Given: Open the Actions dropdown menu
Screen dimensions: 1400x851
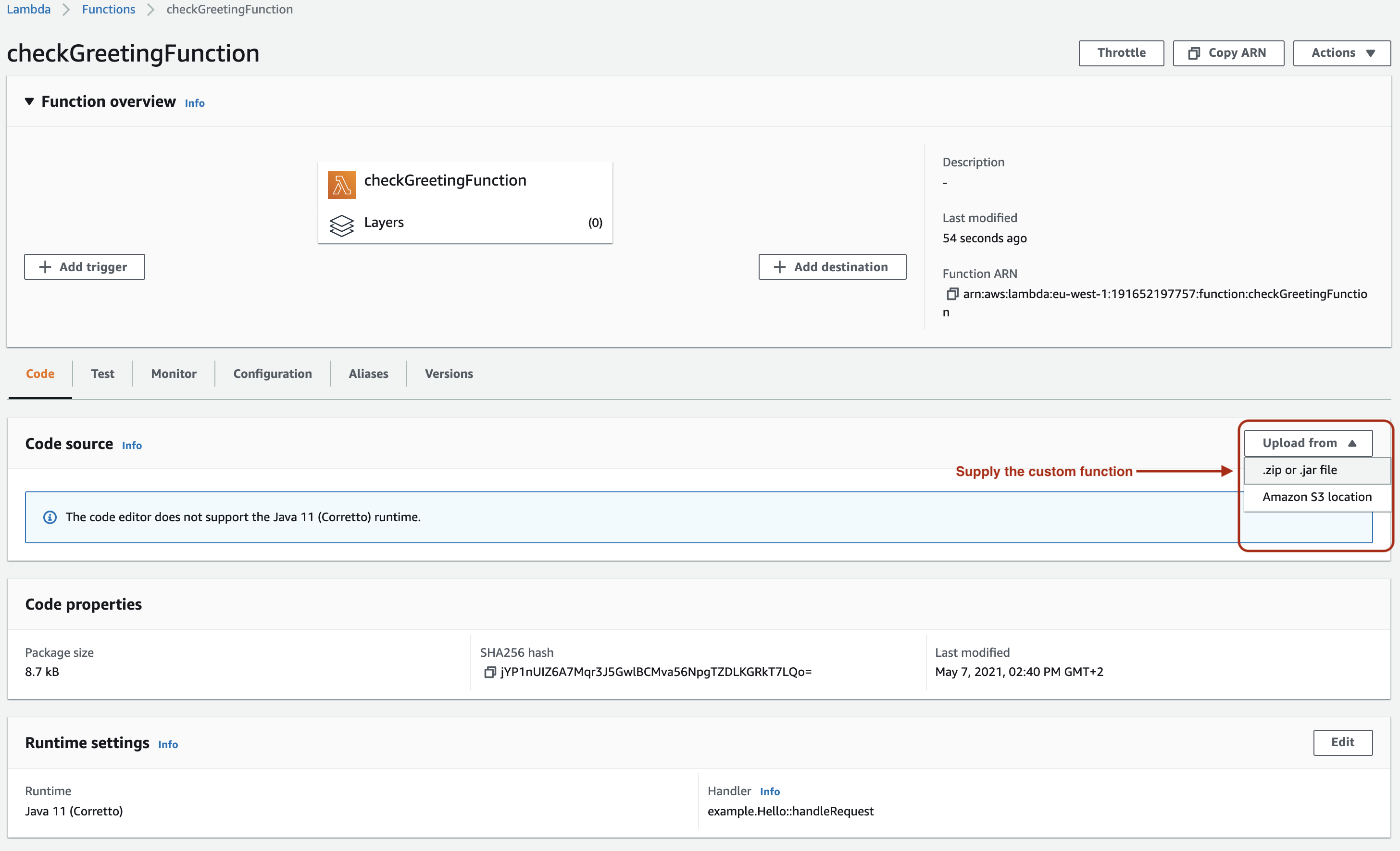Looking at the screenshot, I should (x=1341, y=53).
